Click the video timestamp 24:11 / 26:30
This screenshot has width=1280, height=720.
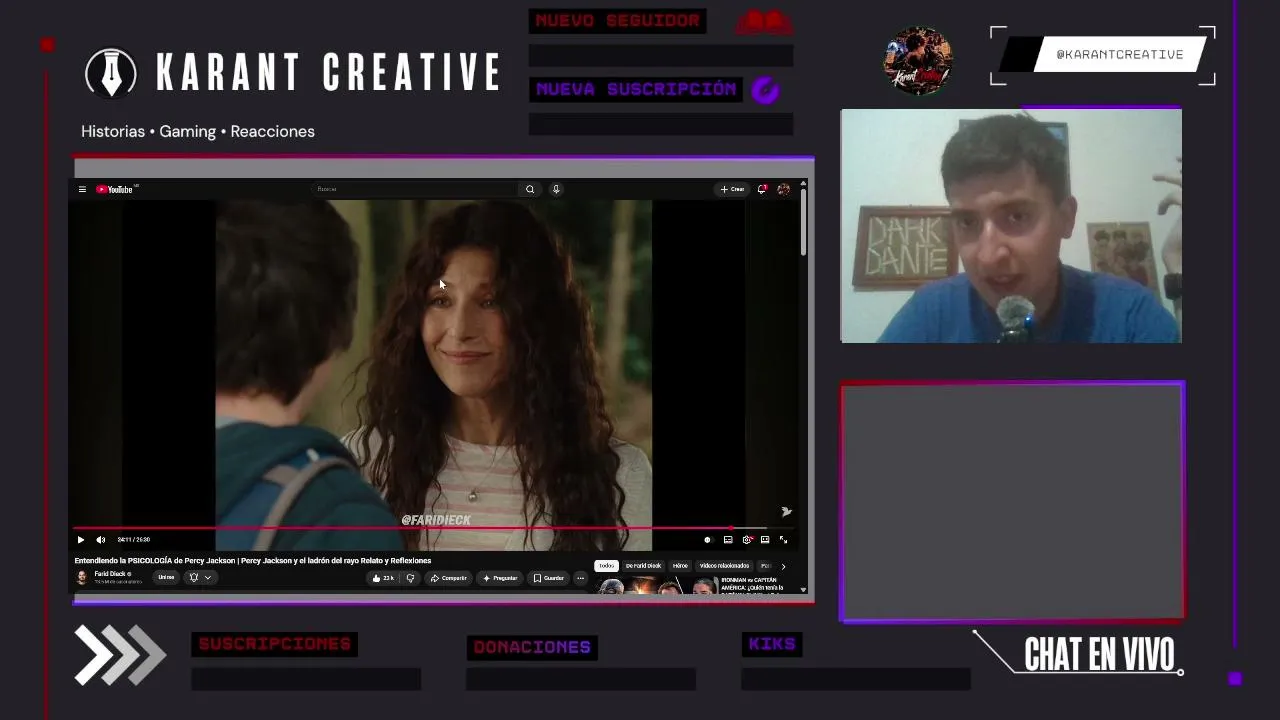tap(133, 540)
